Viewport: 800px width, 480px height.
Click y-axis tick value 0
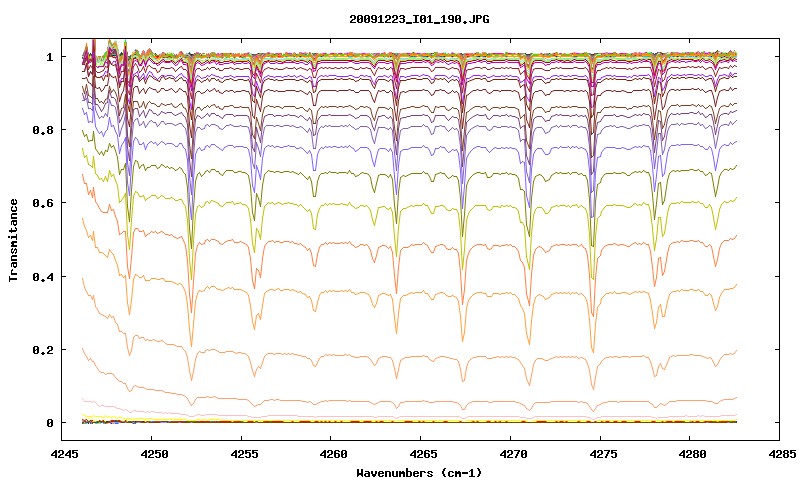pos(49,423)
